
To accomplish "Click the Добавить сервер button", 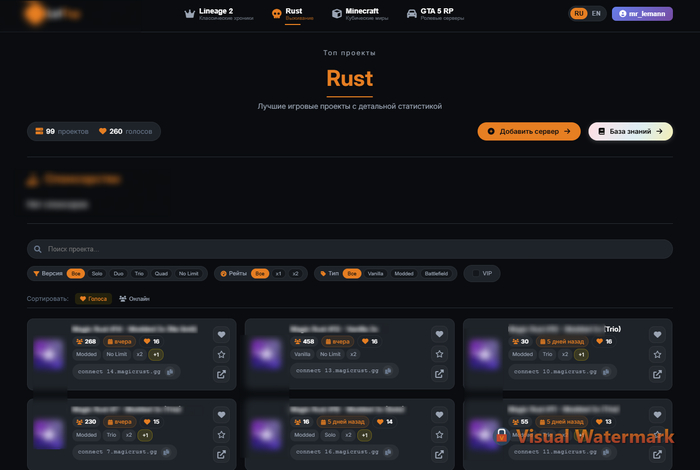I will [529, 131].
